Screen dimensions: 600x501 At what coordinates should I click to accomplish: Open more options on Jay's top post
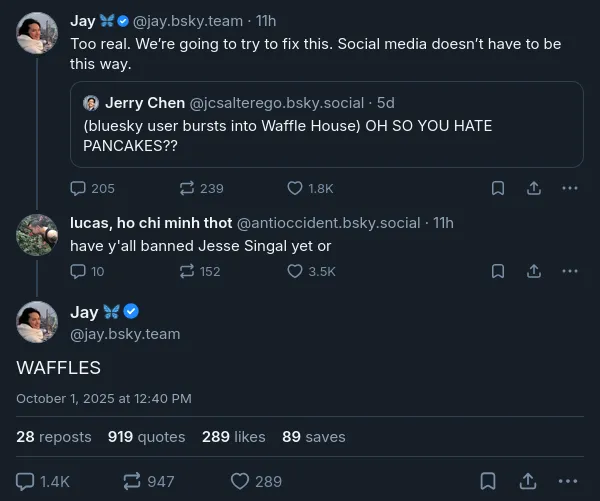point(570,188)
